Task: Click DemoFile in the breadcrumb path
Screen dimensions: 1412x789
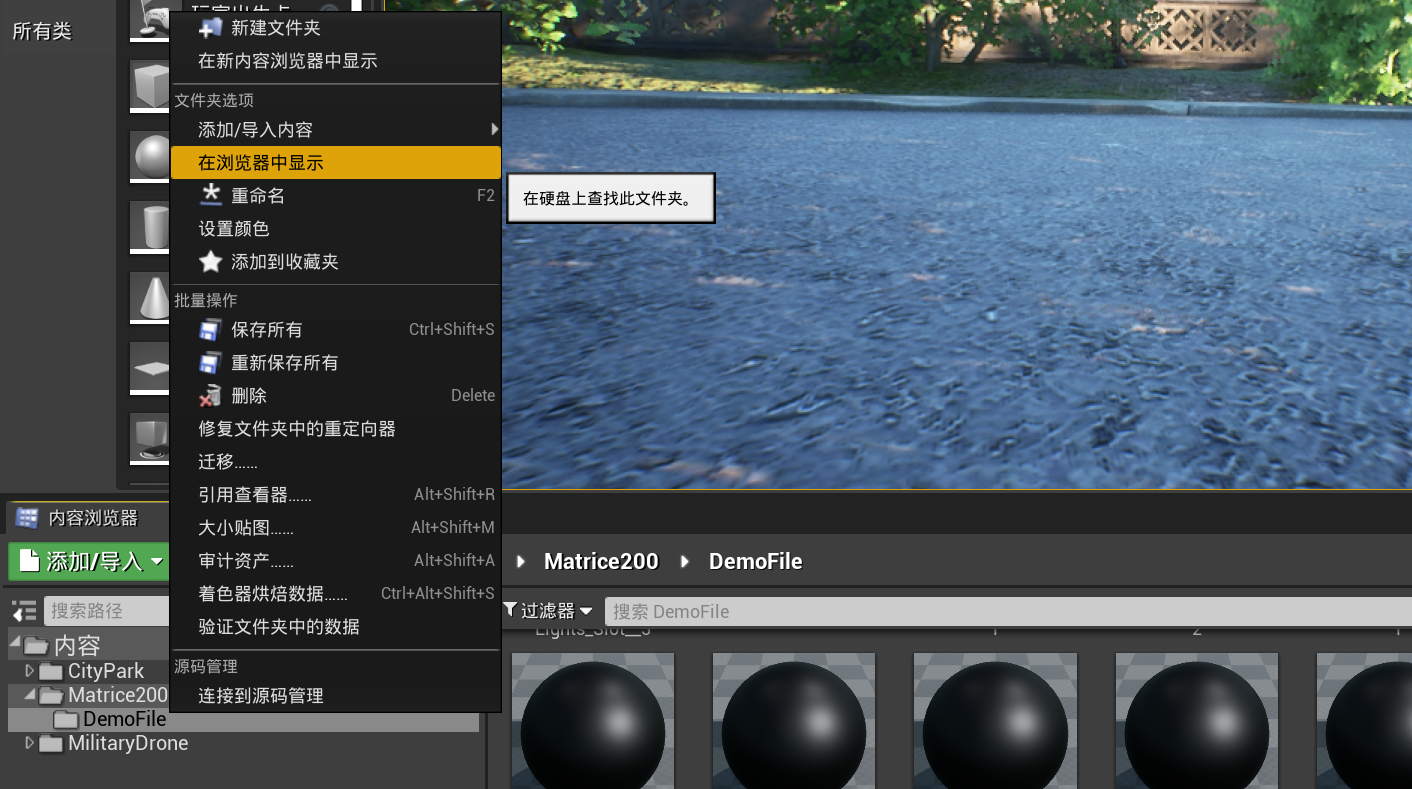Action: click(x=756, y=561)
